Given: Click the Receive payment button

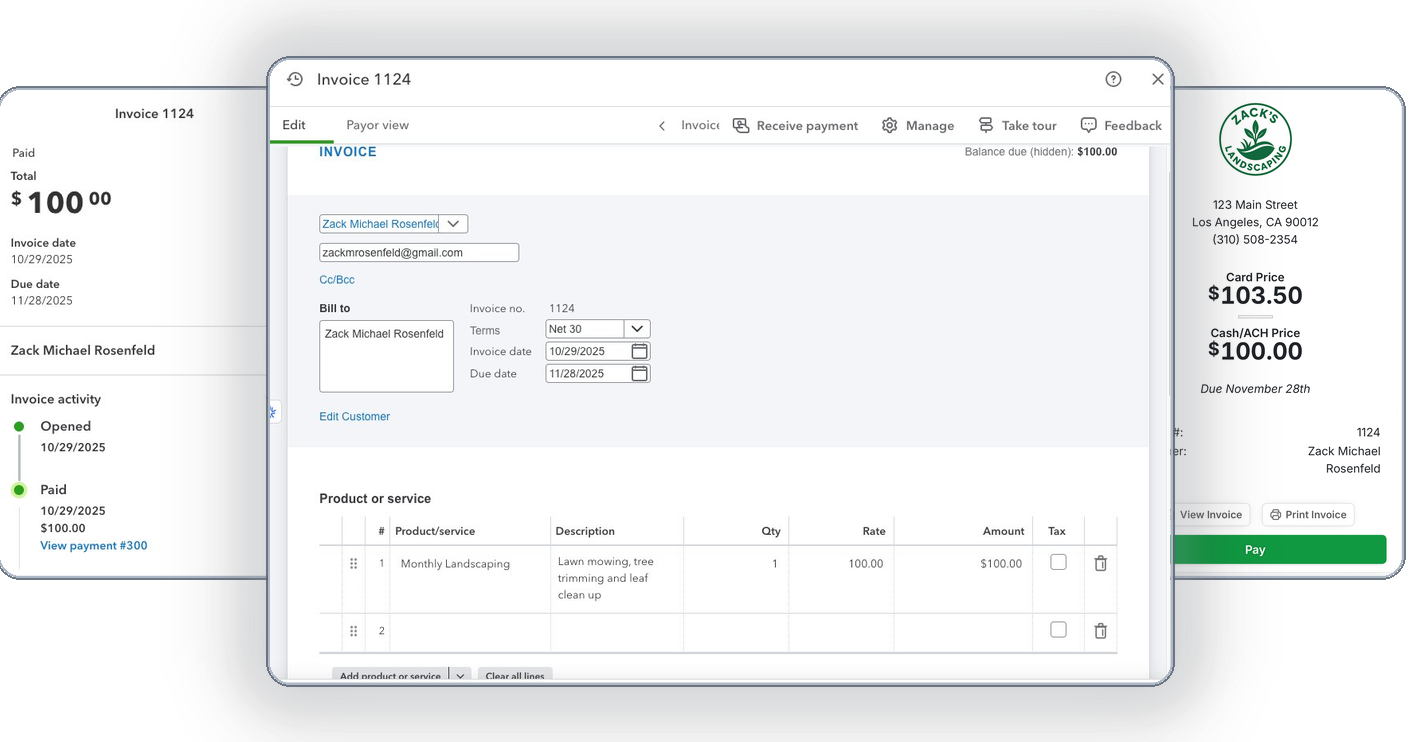Looking at the screenshot, I should coord(796,125).
